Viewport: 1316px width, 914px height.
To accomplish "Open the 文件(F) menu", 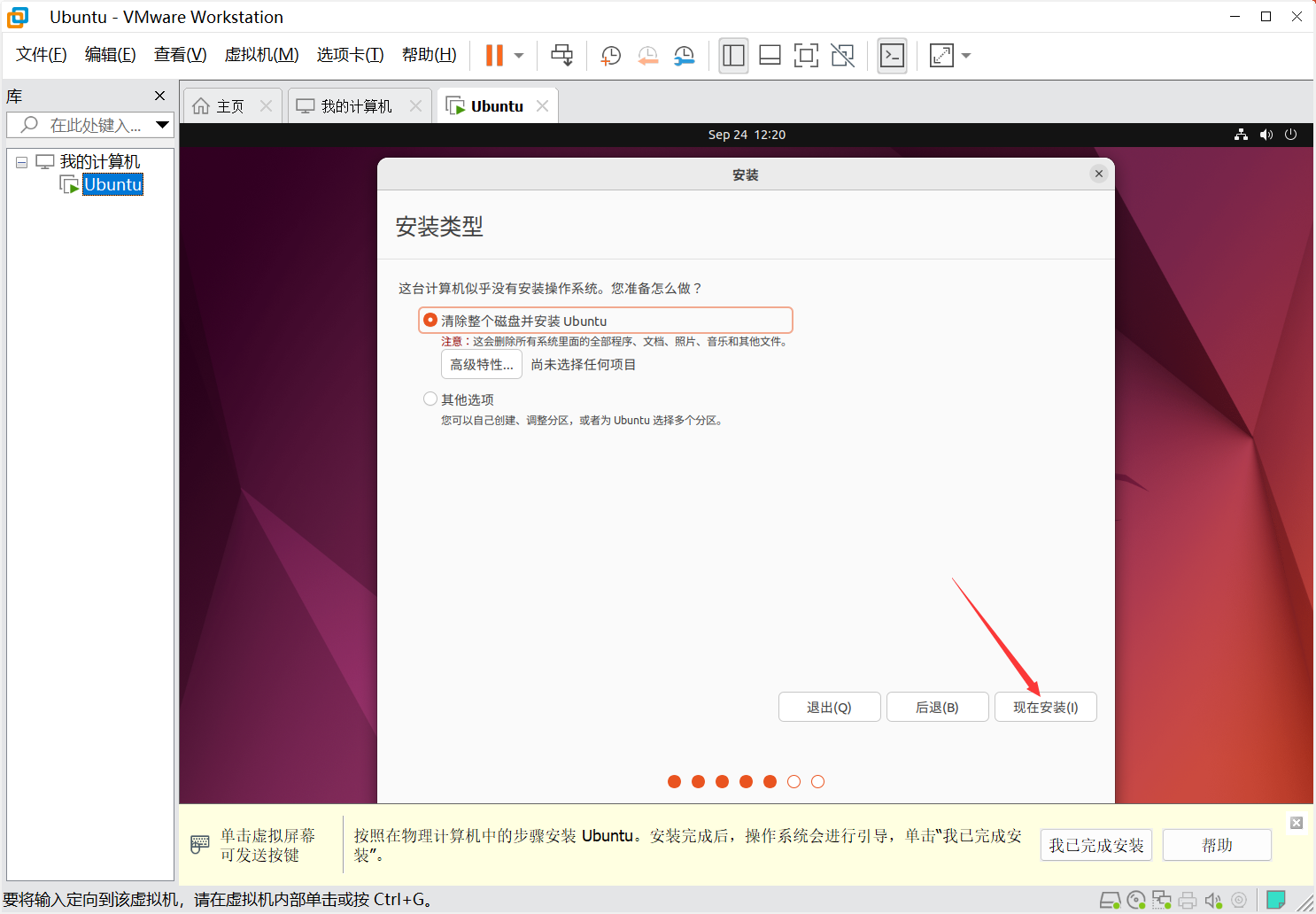I will tap(42, 55).
